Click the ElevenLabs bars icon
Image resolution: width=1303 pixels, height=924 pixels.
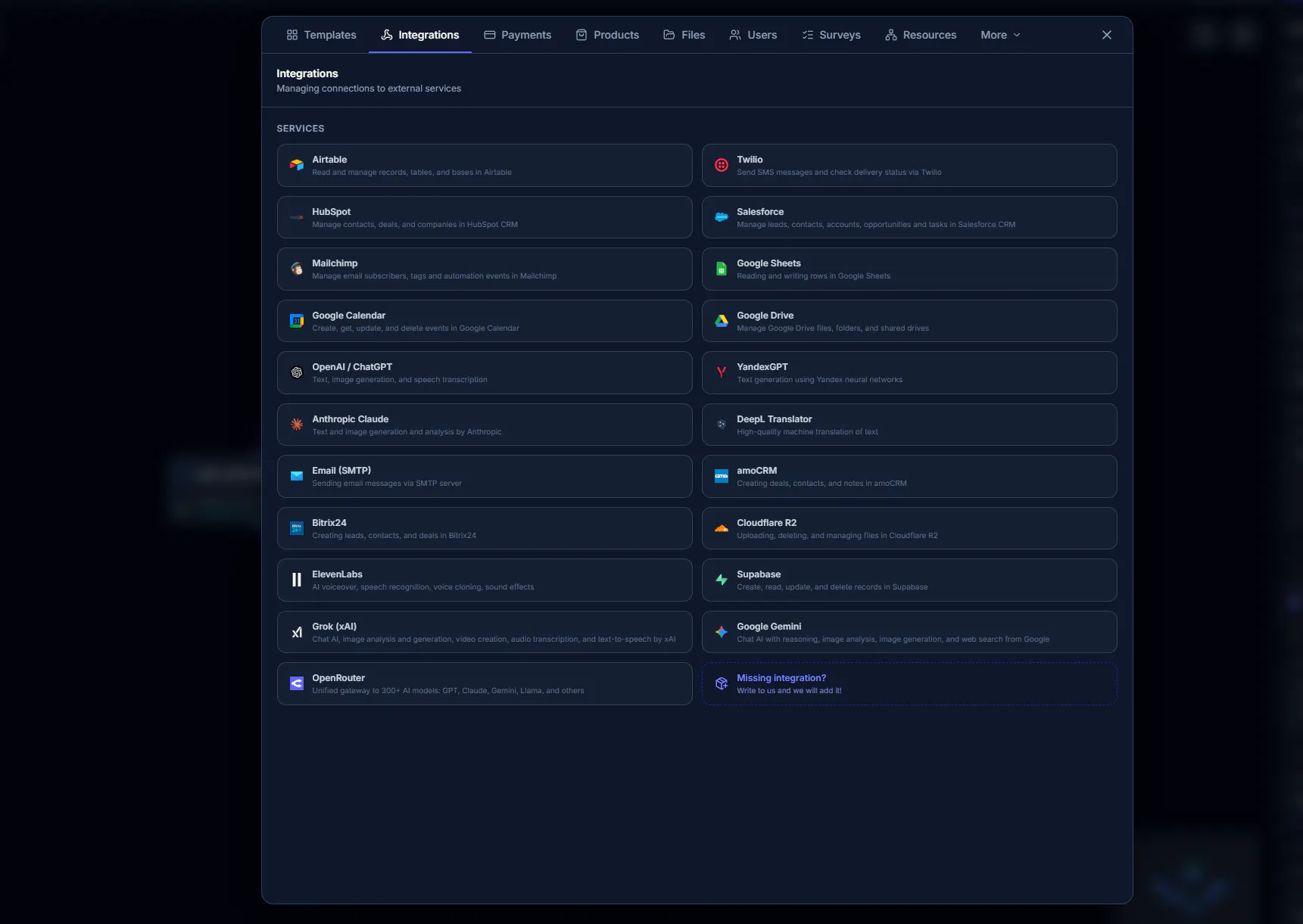[x=297, y=580]
